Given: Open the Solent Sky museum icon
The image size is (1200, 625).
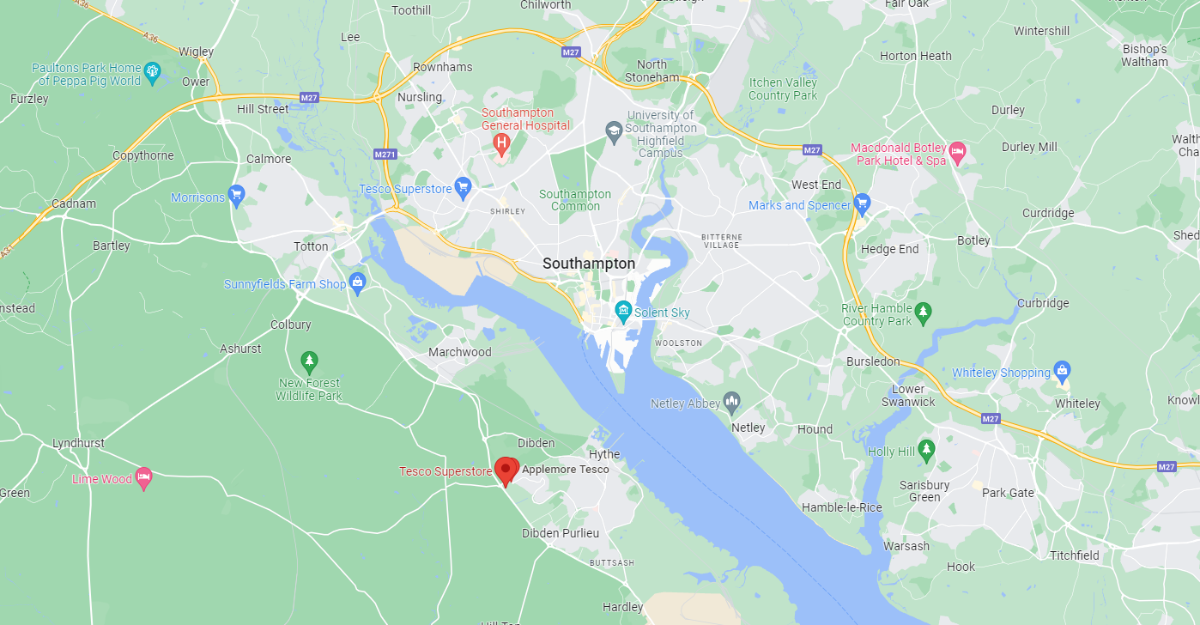Looking at the screenshot, I should pyautogui.click(x=623, y=310).
